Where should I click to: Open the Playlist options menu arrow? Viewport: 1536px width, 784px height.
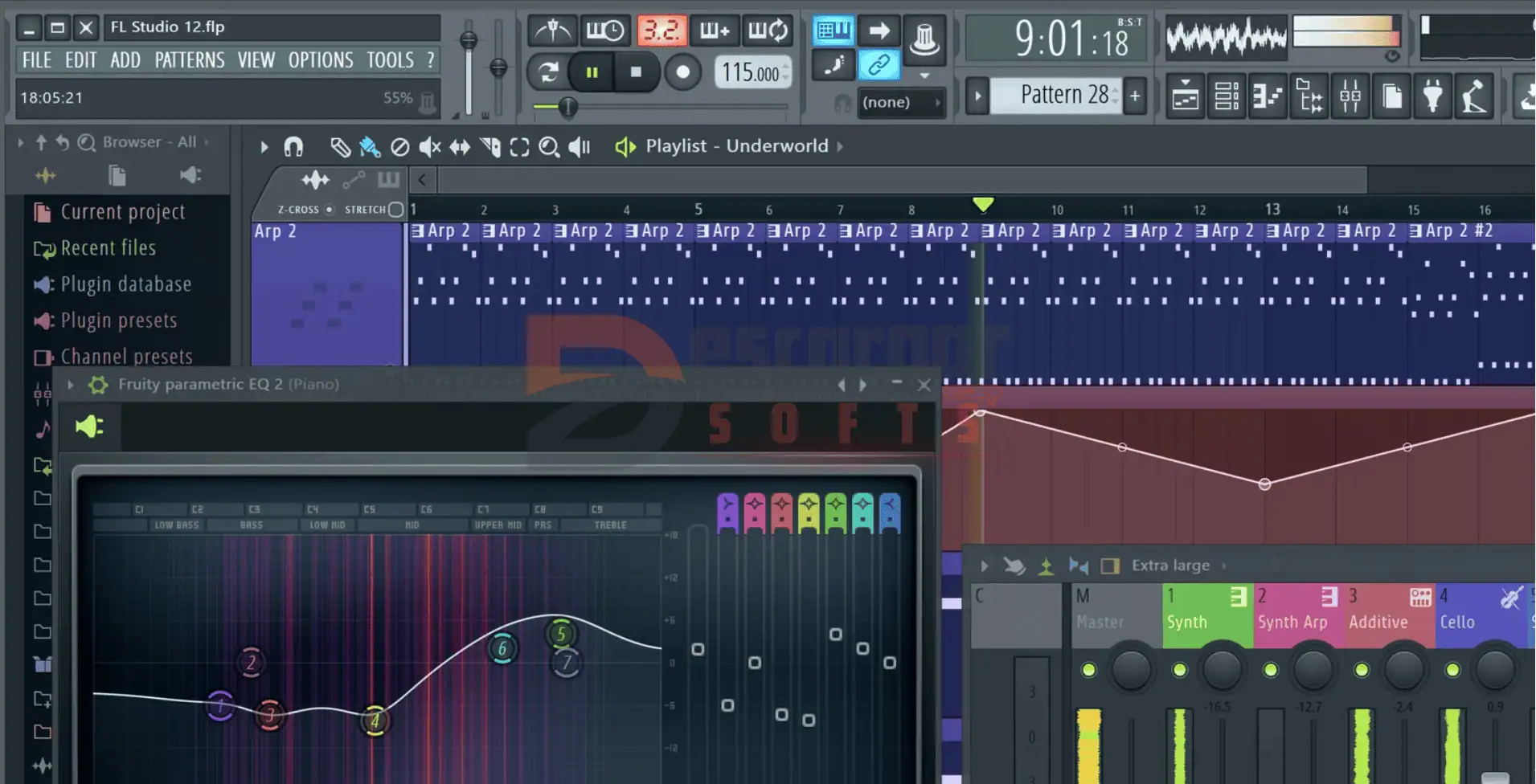[264, 147]
